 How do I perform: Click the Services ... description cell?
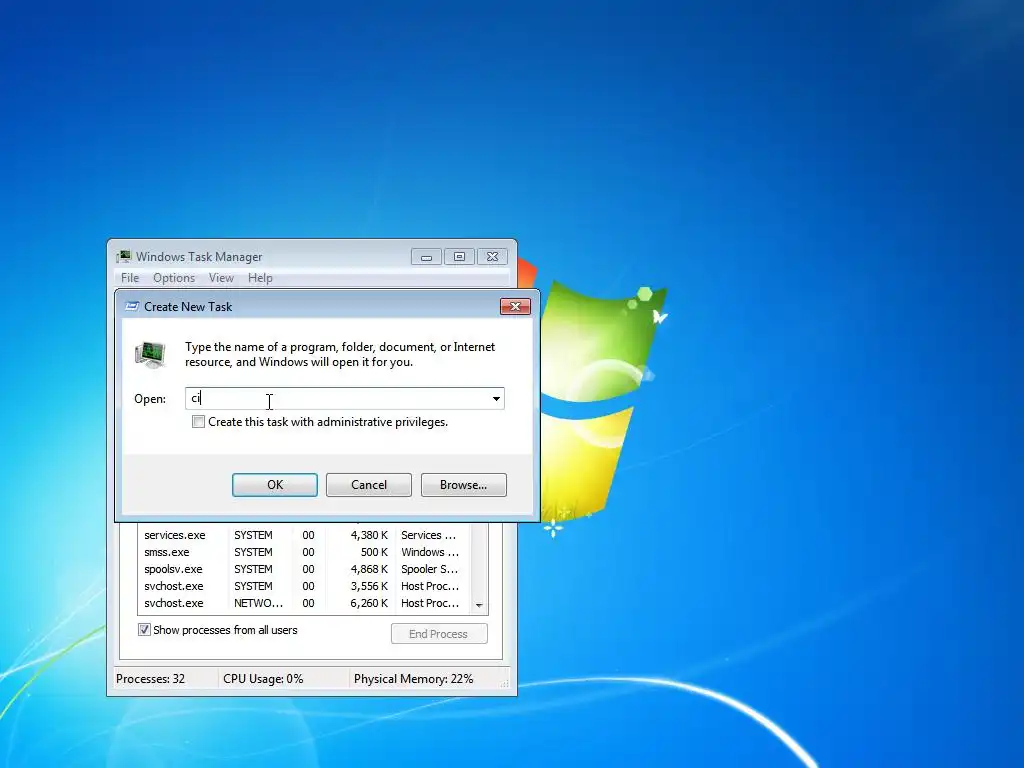click(428, 535)
